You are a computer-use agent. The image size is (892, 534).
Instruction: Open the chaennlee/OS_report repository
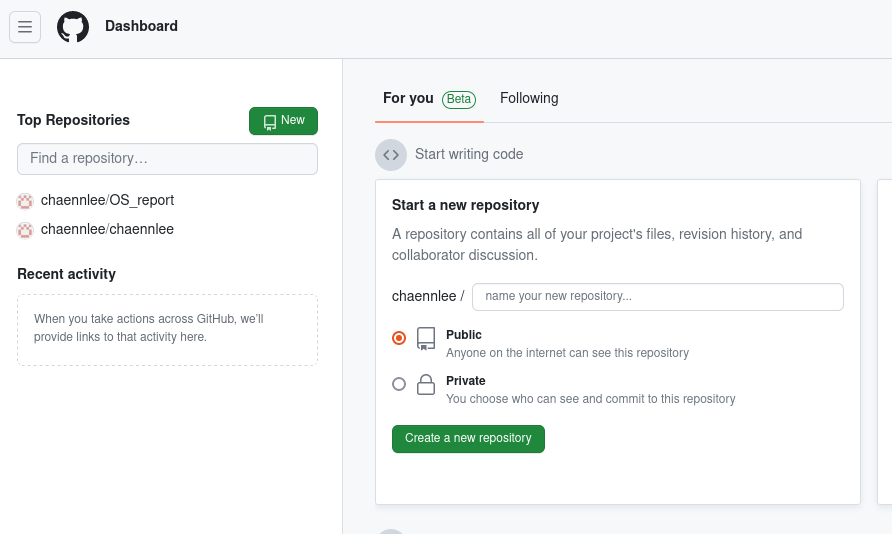click(107, 200)
